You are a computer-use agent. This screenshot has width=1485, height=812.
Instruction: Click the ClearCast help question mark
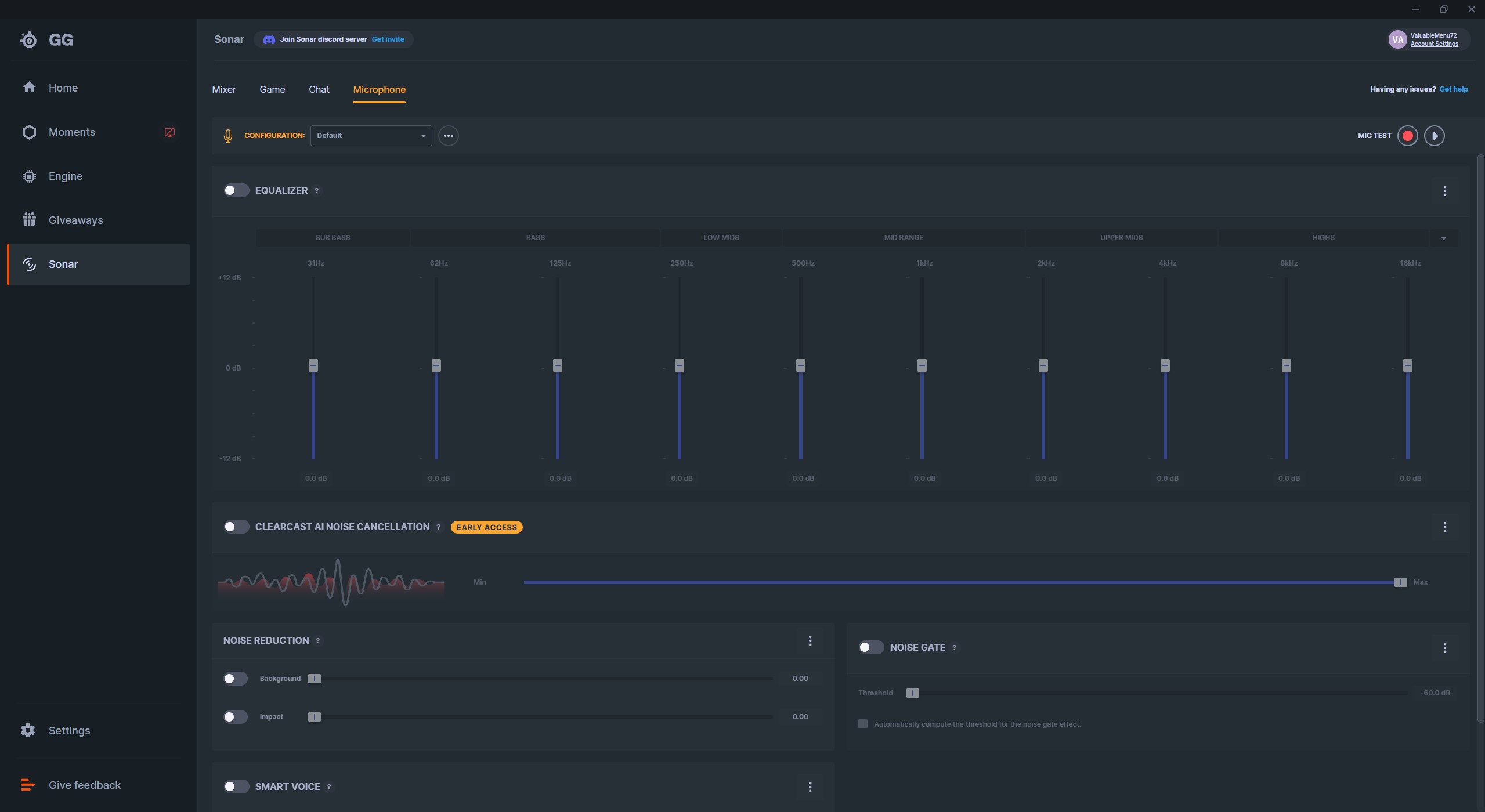pos(438,527)
